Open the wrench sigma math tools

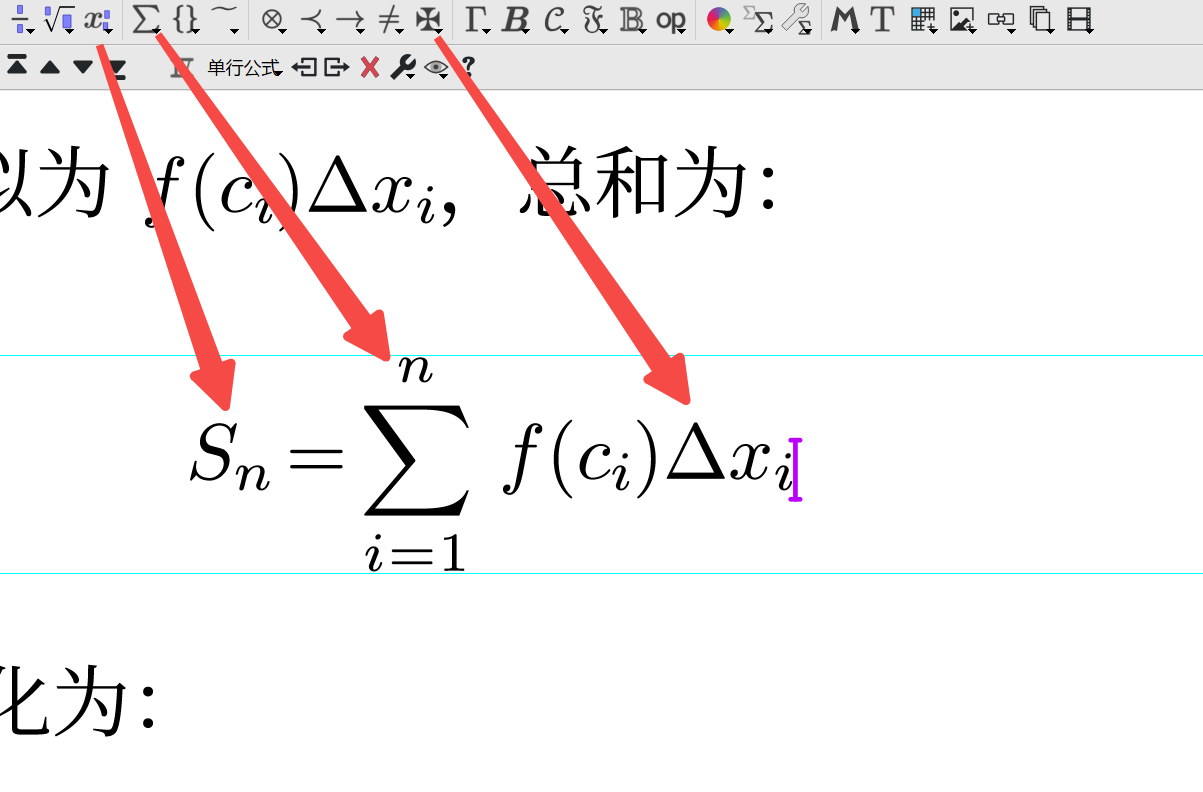tap(797, 19)
